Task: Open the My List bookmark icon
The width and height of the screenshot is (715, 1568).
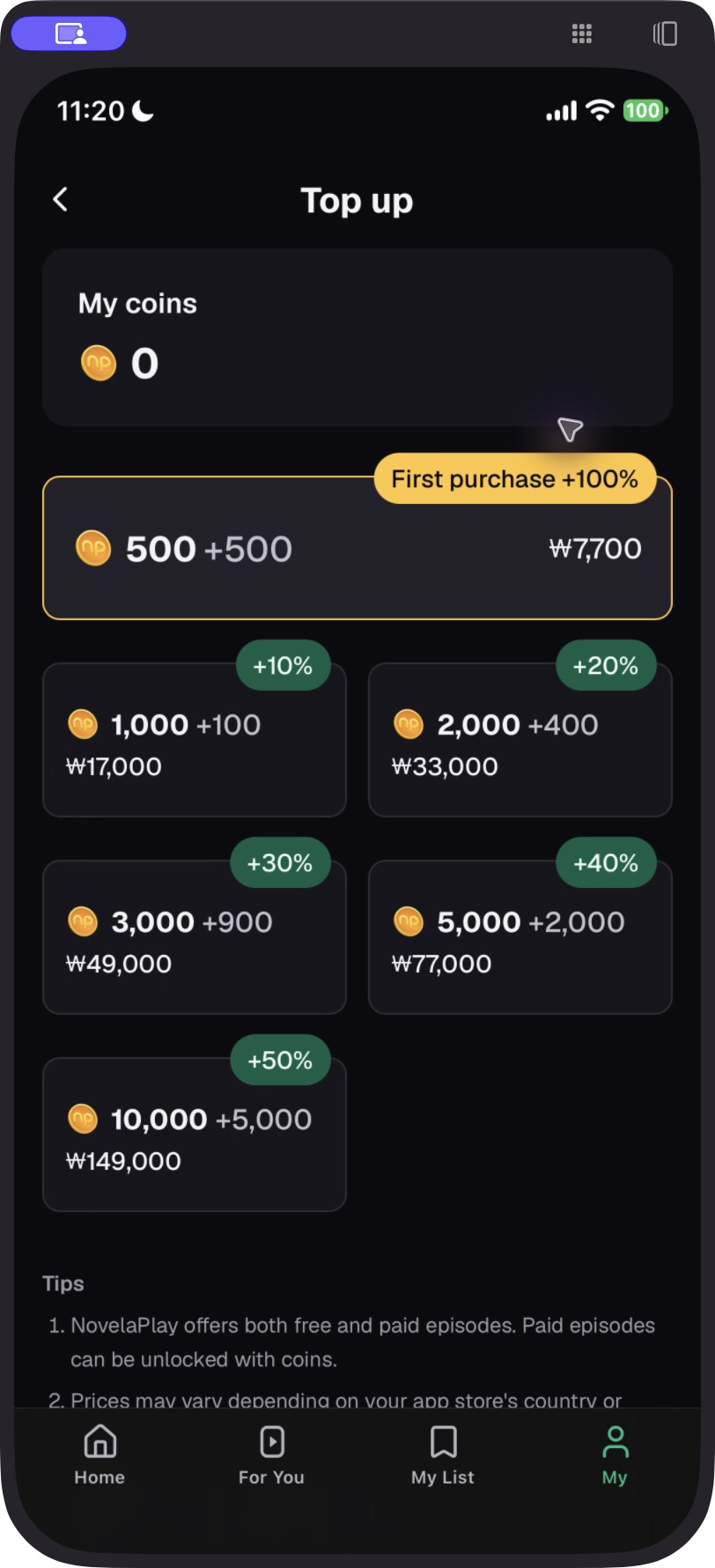Action: point(444,1442)
